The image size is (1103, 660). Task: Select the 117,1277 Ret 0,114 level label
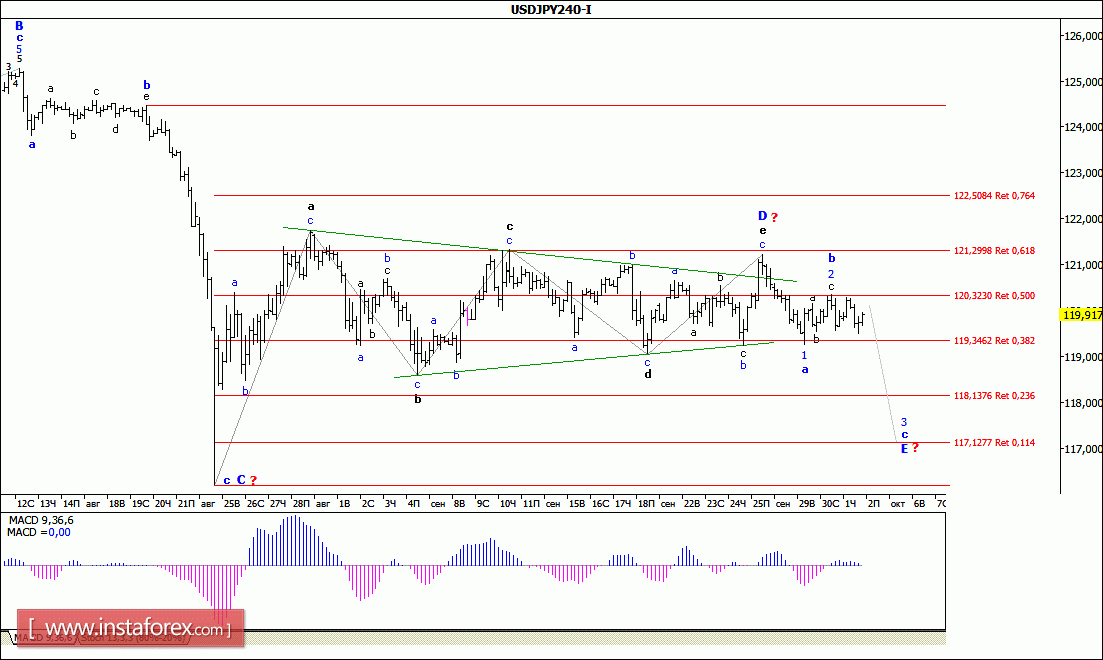click(x=994, y=443)
